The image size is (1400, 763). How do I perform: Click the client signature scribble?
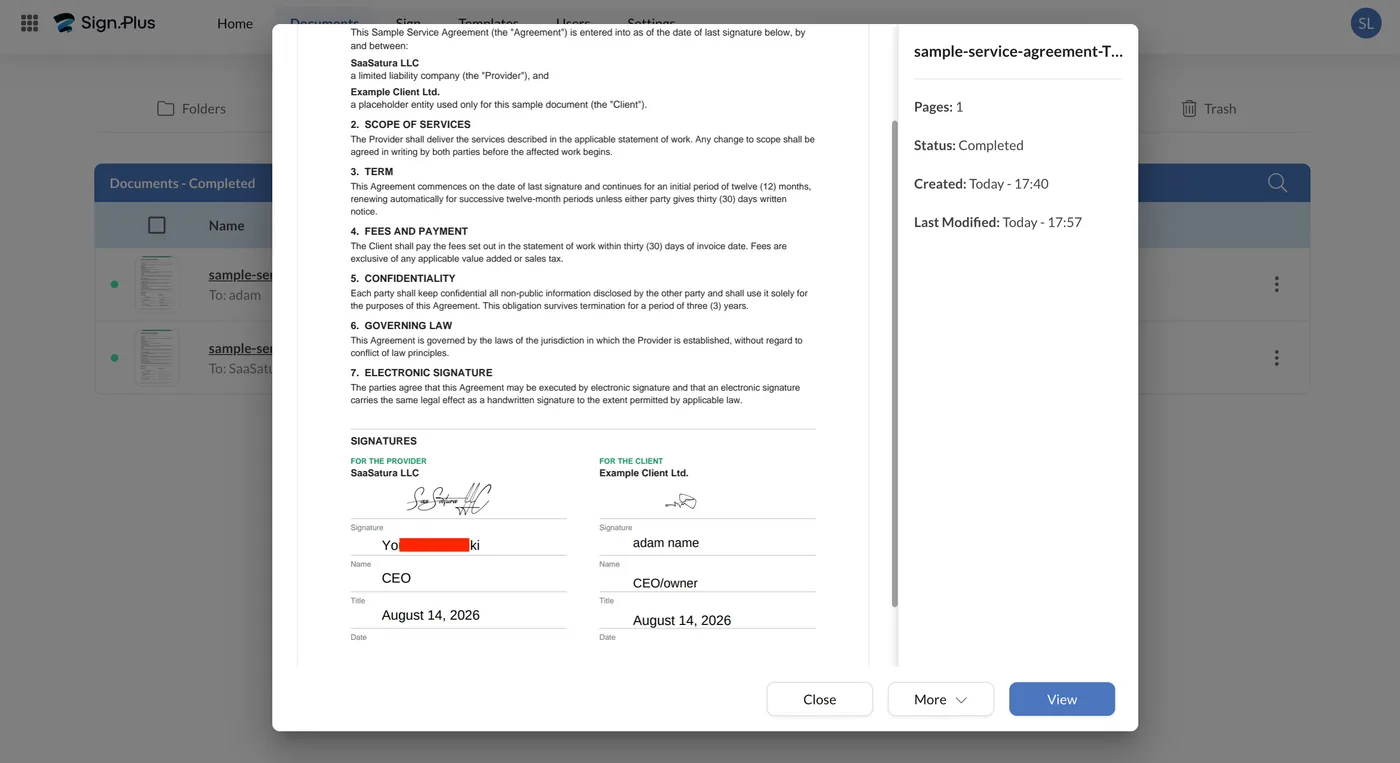681,501
